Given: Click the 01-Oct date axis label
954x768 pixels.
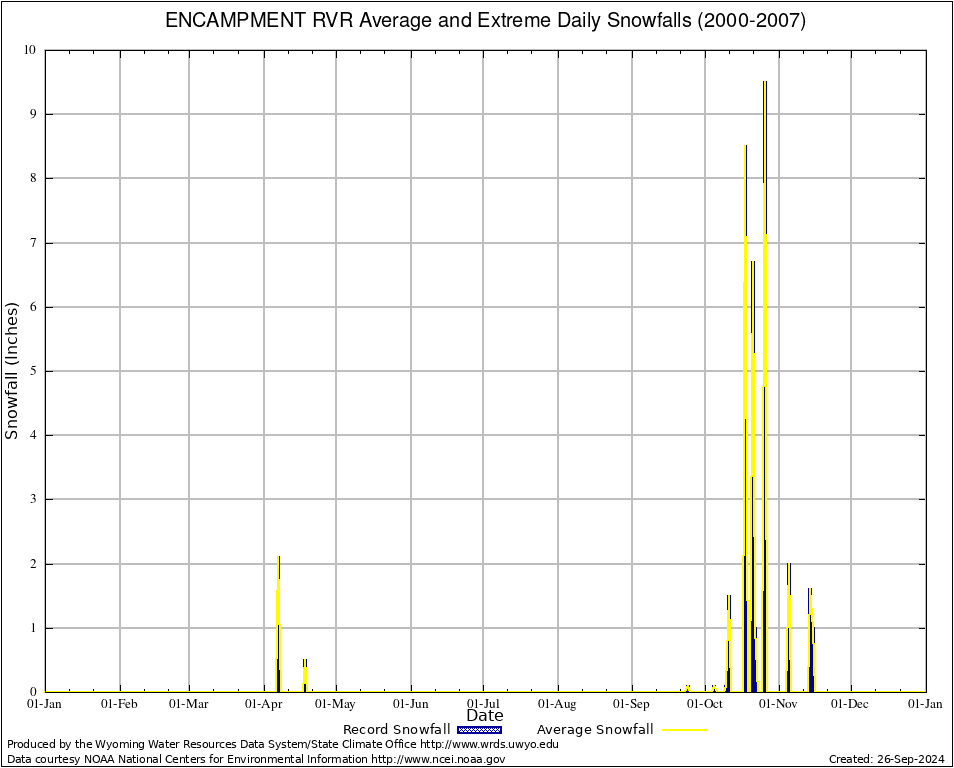Looking at the screenshot, I should (704, 704).
